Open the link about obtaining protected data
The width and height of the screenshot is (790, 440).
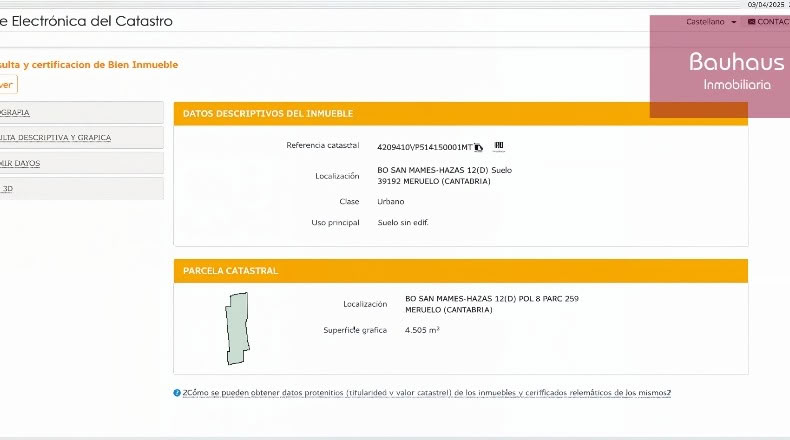coord(427,393)
